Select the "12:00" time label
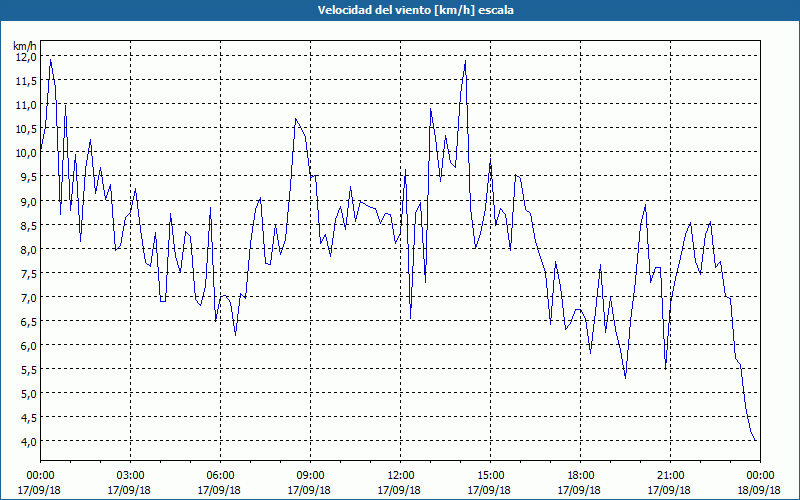800x500 pixels. pyautogui.click(x=400, y=476)
